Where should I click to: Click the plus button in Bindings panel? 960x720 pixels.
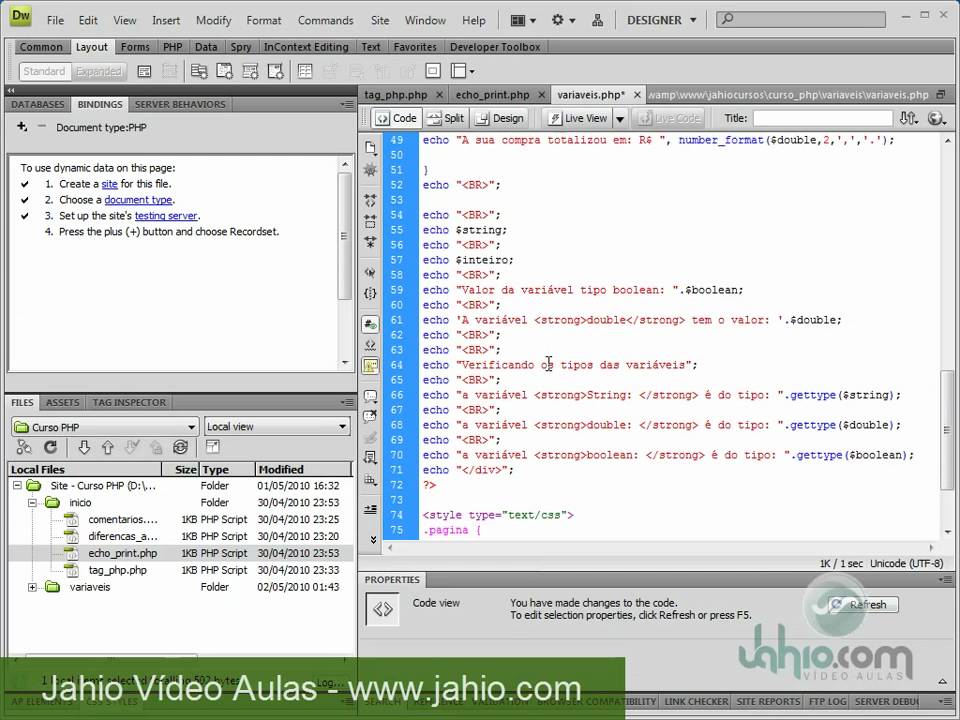click(x=21, y=127)
